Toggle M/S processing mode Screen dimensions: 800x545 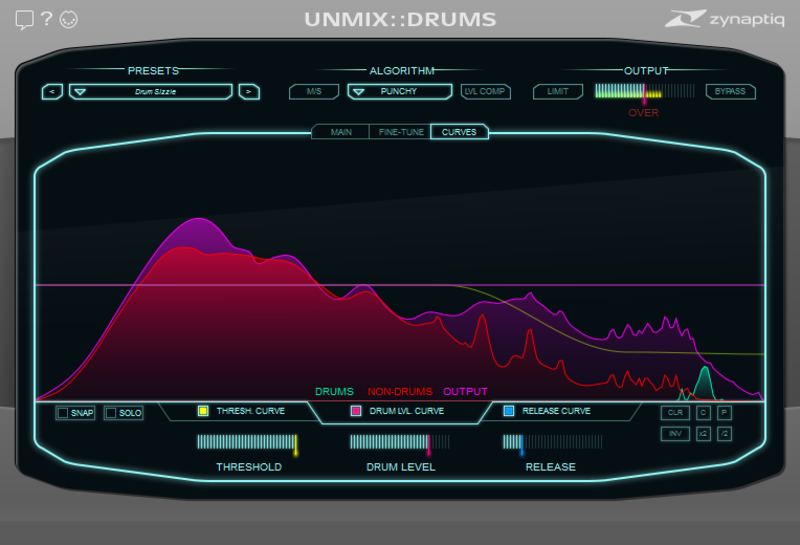tap(314, 91)
